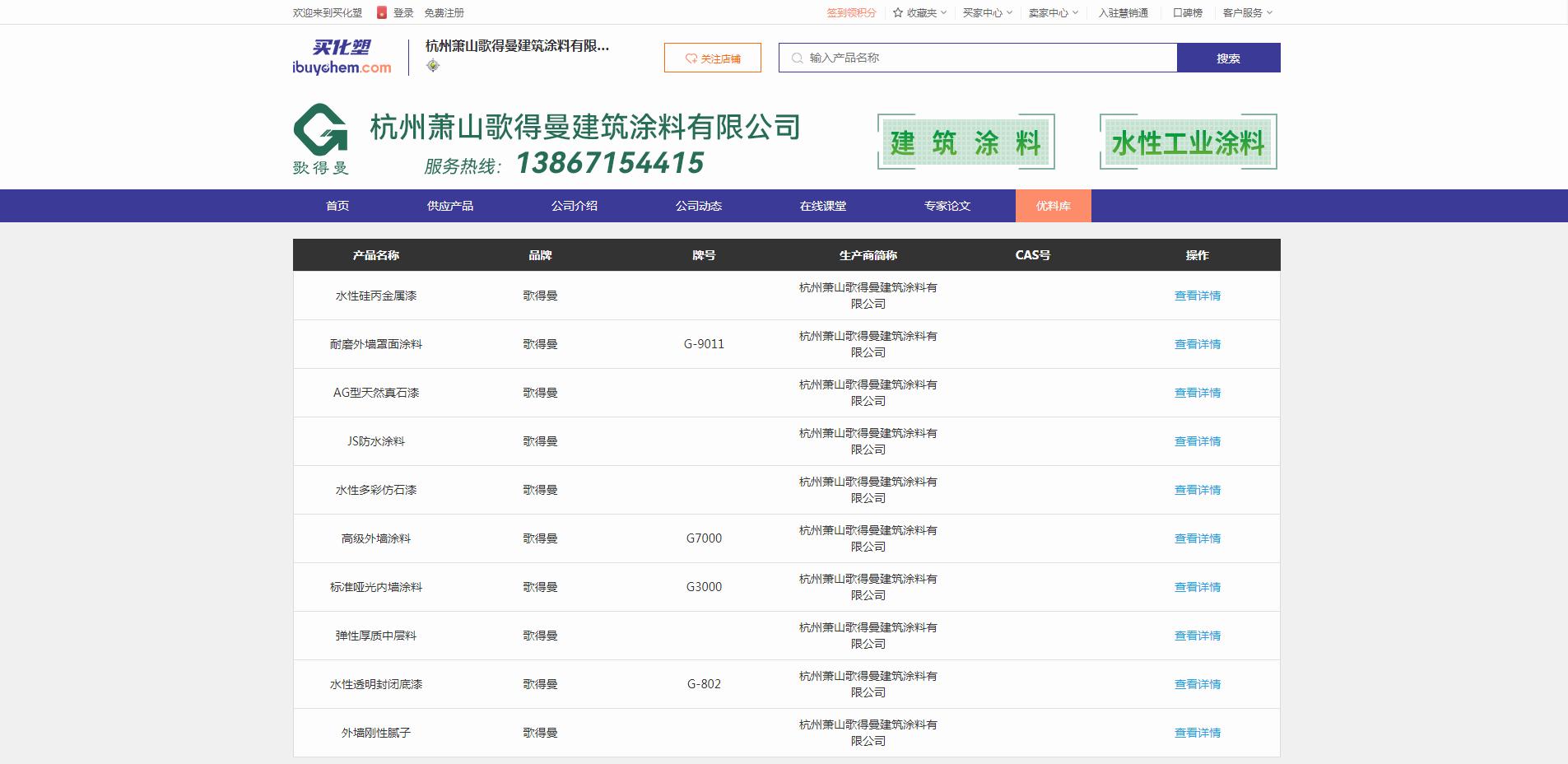Click the 登录 link
1568x764 pixels.
pyautogui.click(x=403, y=12)
